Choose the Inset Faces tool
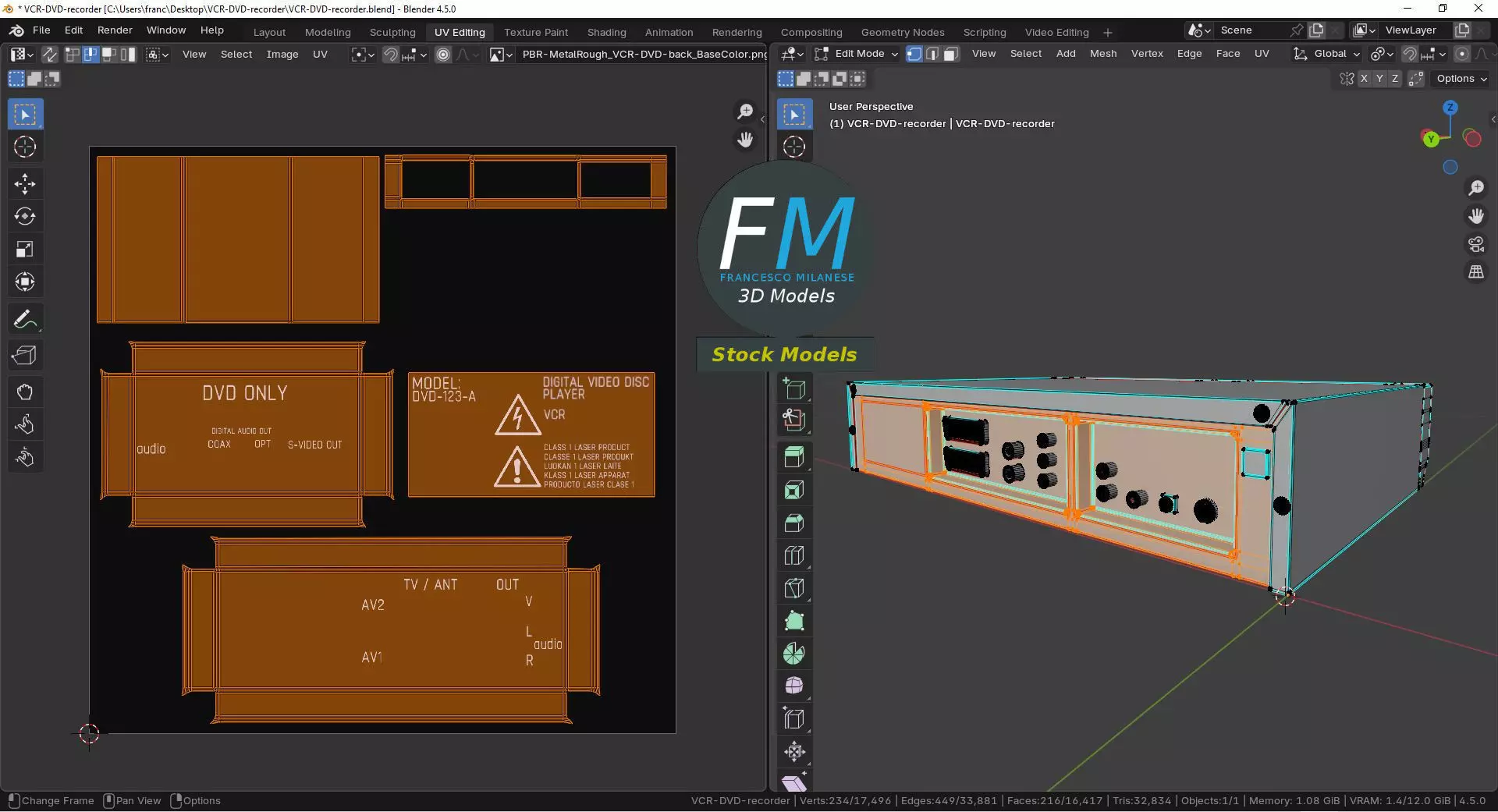The image size is (1498, 812). coord(794,490)
